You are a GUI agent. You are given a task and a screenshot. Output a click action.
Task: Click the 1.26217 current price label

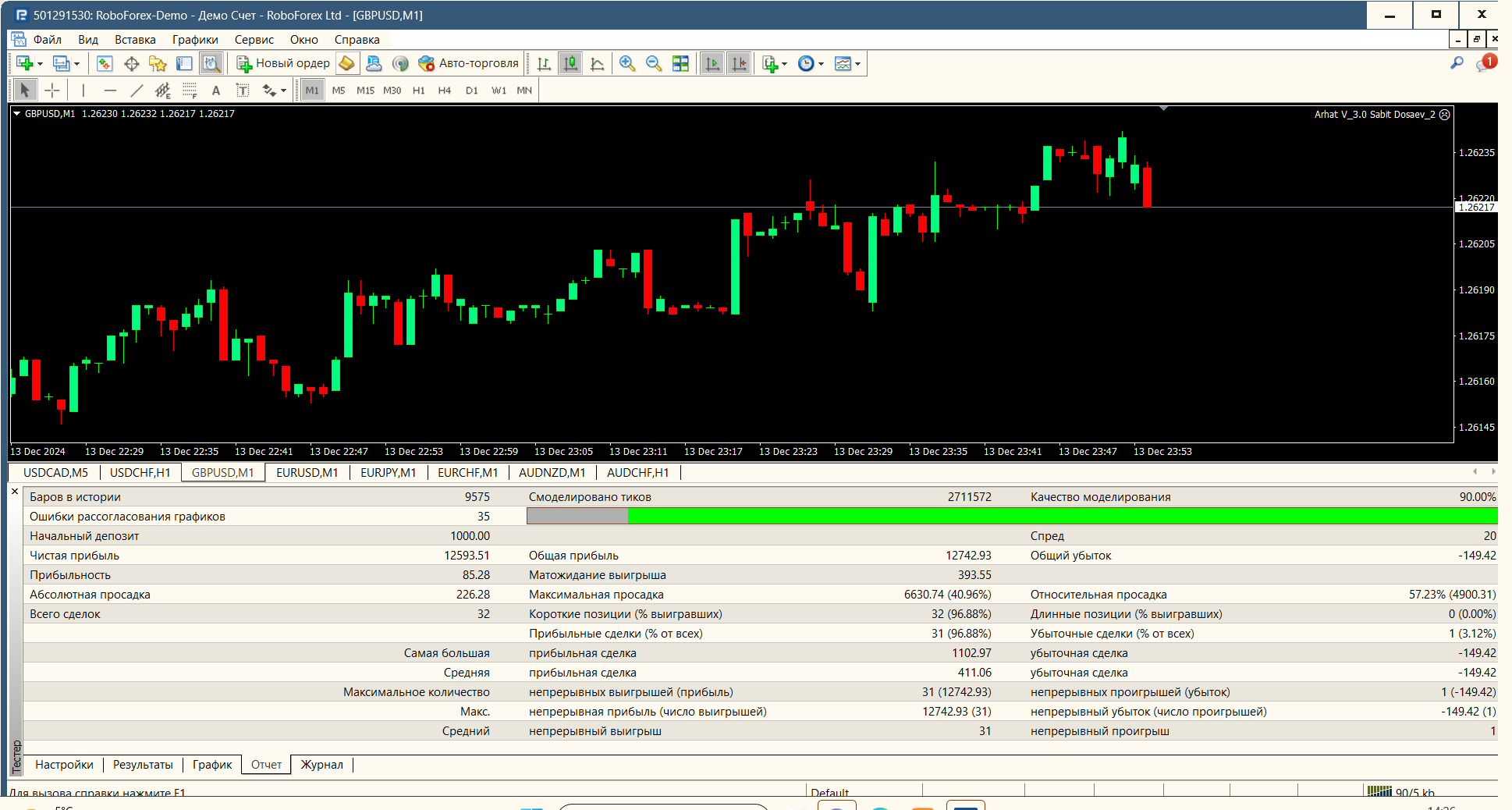point(1476,208)
